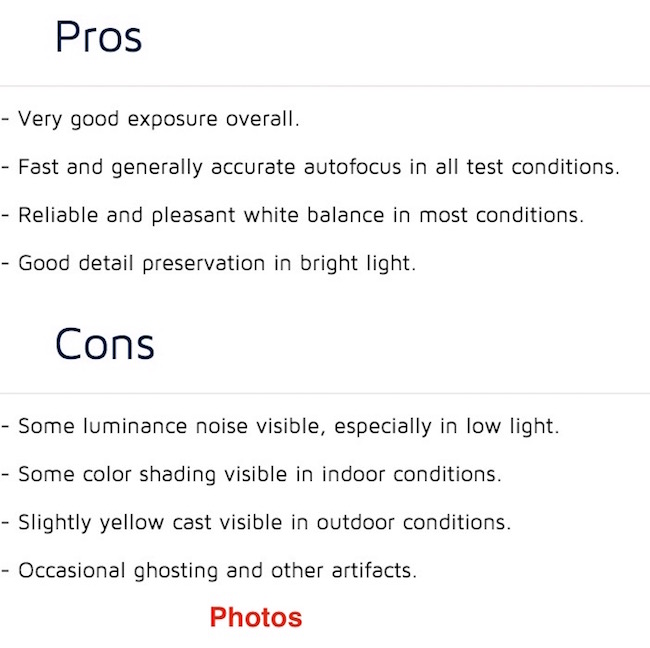This screenshot has width=650, height=648.
Task: Click the red Photos link
Action: coord(256,617)
